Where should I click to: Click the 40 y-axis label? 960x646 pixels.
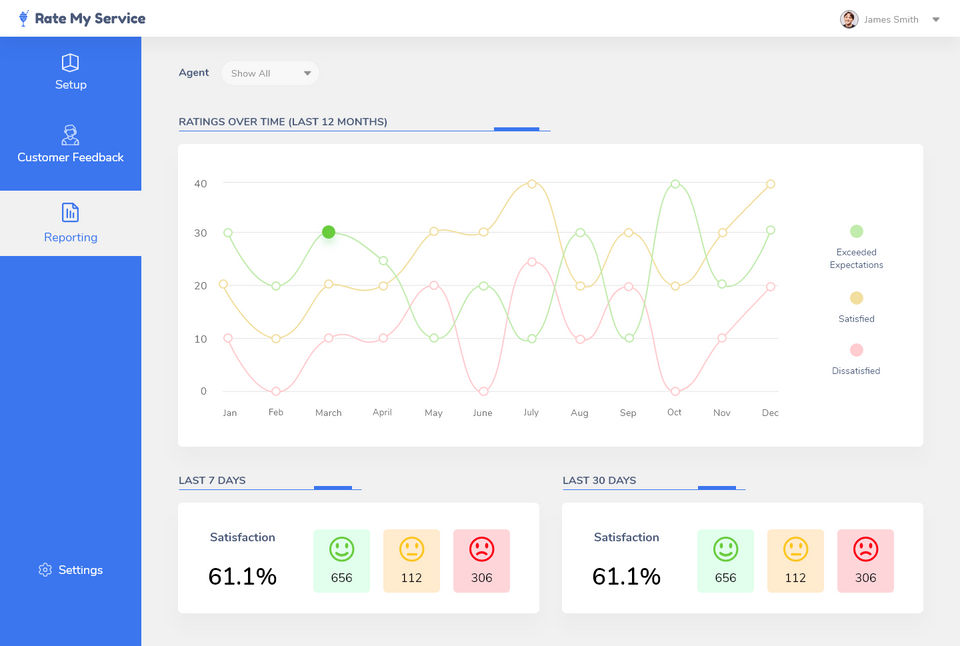tap(201, 184)
